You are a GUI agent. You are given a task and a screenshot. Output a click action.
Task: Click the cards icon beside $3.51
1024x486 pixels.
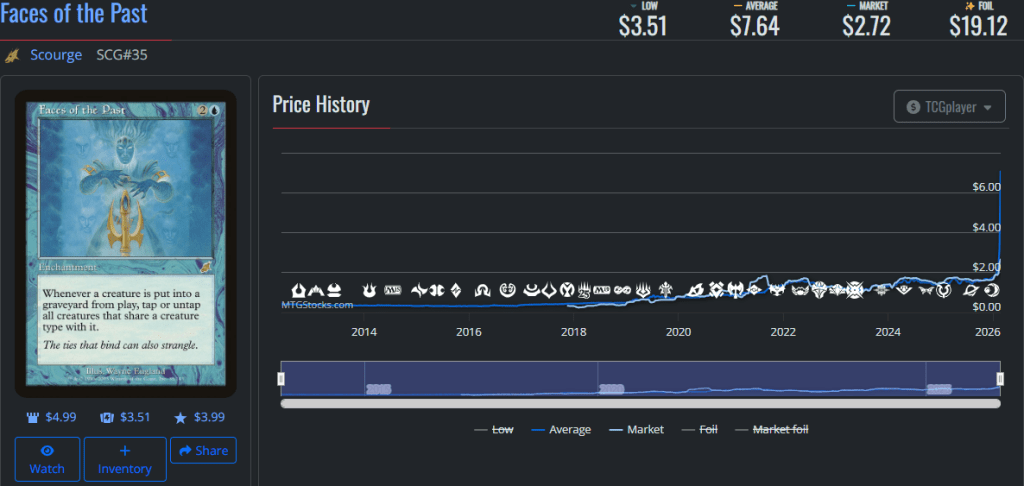(x=107, y=417)
